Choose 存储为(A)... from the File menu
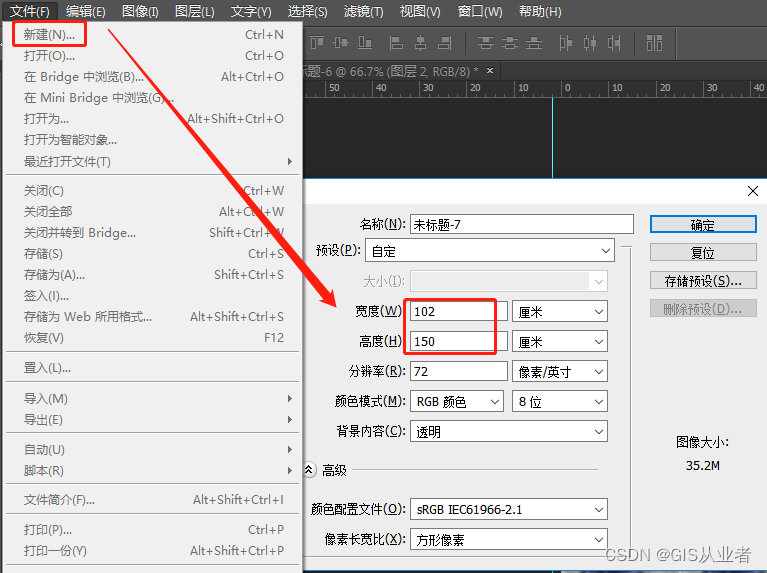Image resolution: width=767 pixels, height=573 pixels. 153,275
